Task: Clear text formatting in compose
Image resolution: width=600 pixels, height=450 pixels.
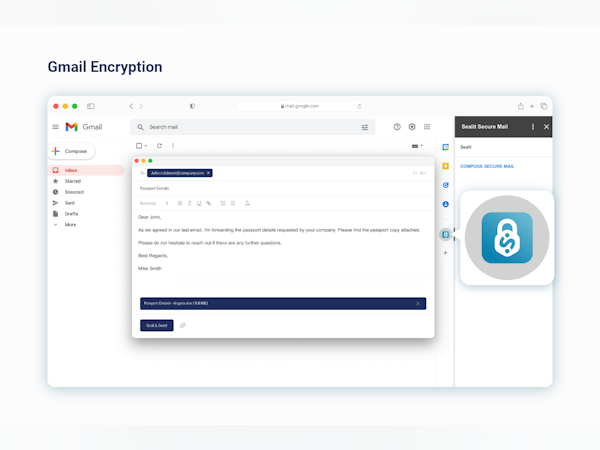Action: (247, 203)
